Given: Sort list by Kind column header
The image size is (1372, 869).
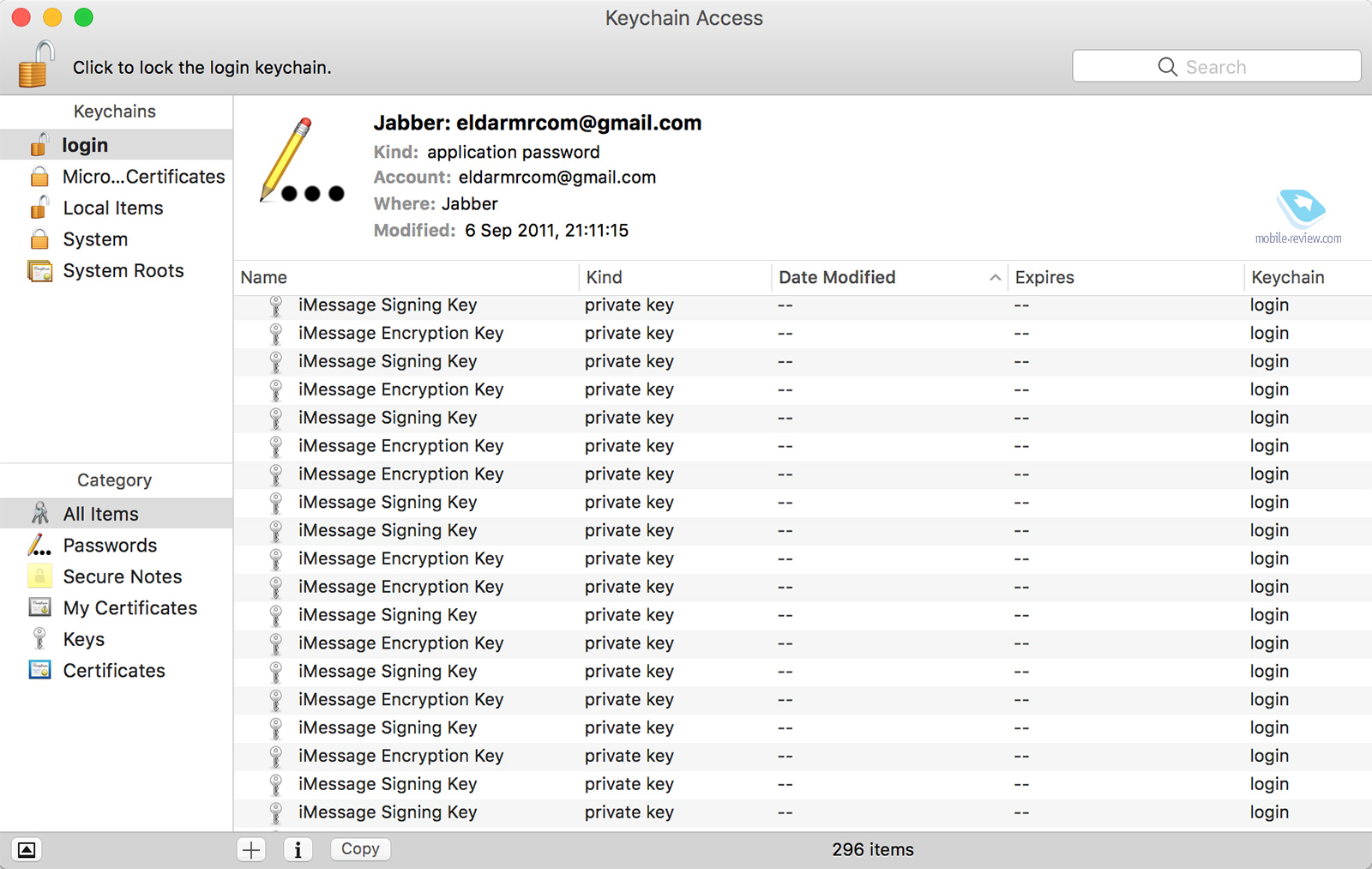Looking at the screenshot, I should (605, 278).
